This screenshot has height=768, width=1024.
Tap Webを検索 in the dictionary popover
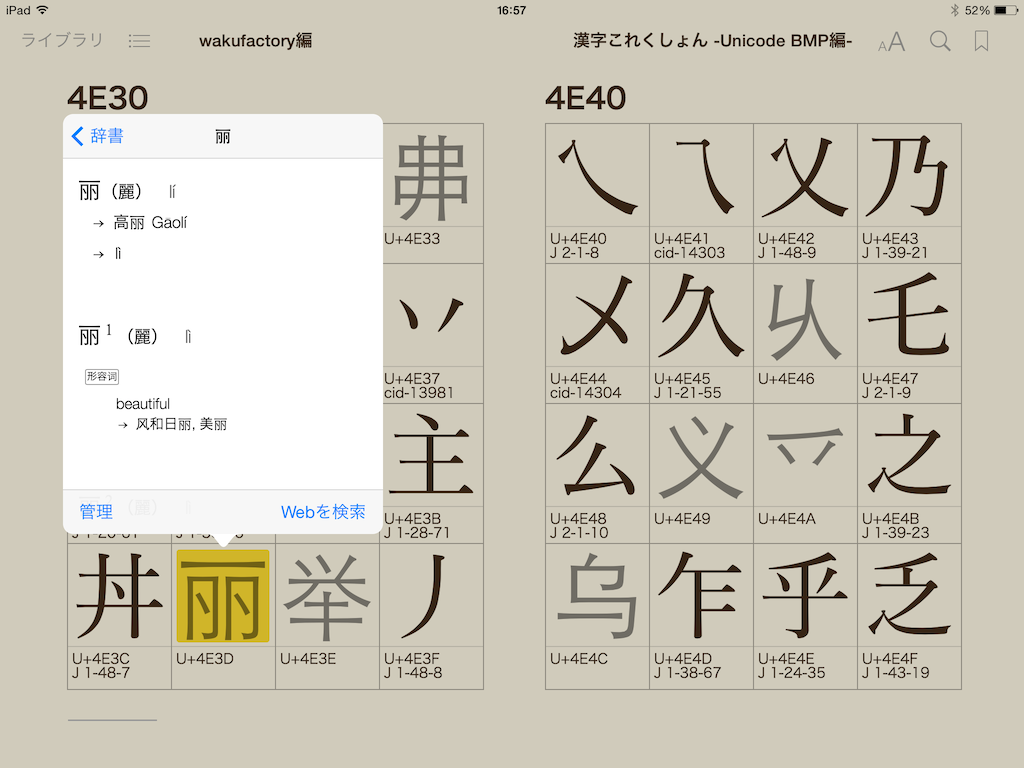coord(323,512)
